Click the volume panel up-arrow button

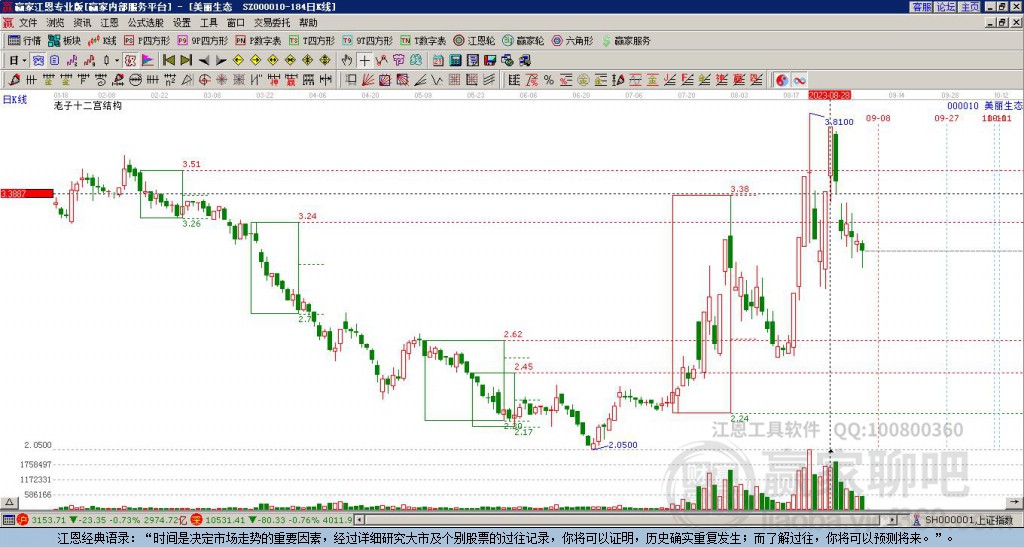click(x=8, y=502)
